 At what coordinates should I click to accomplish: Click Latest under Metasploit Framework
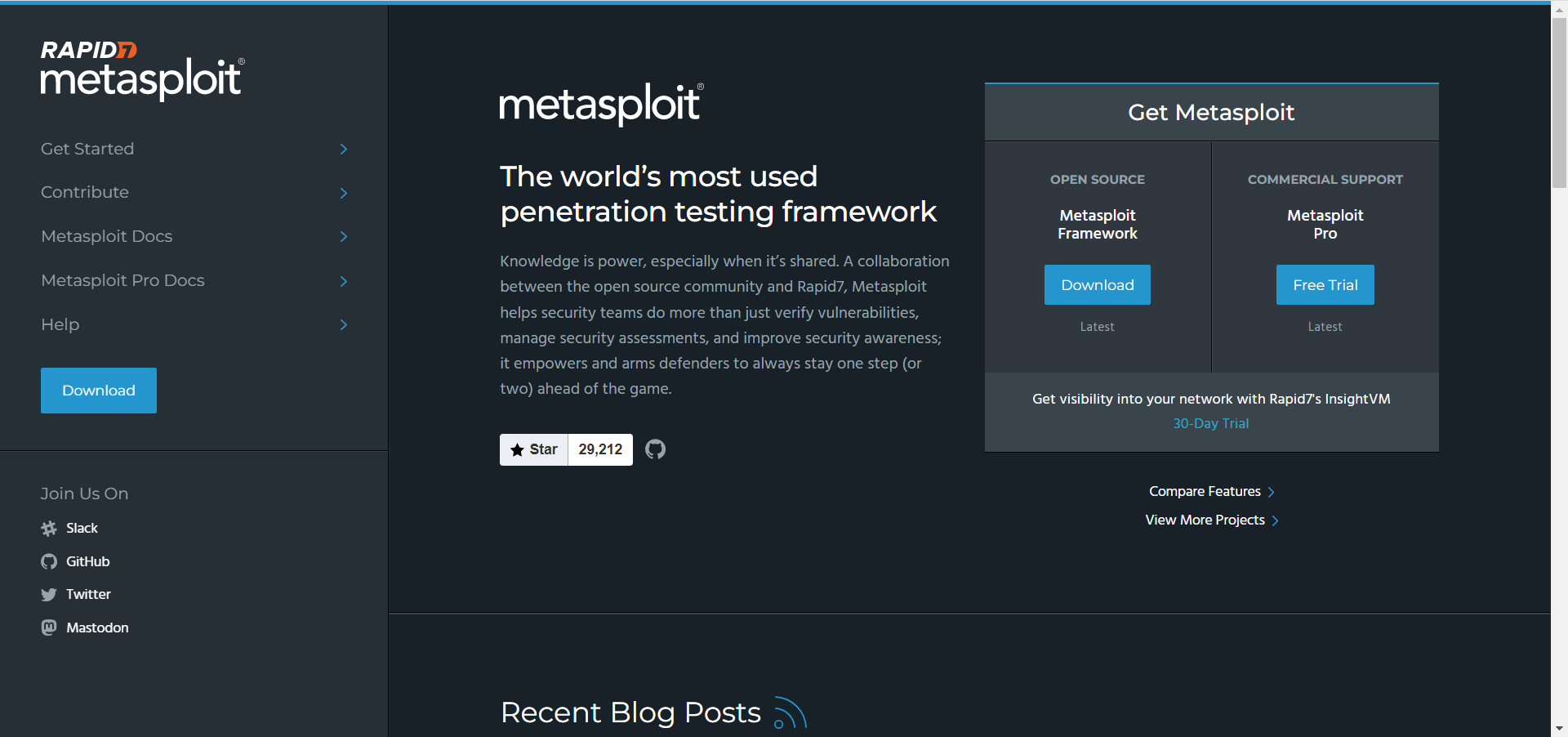click(x=1097, y=327)
